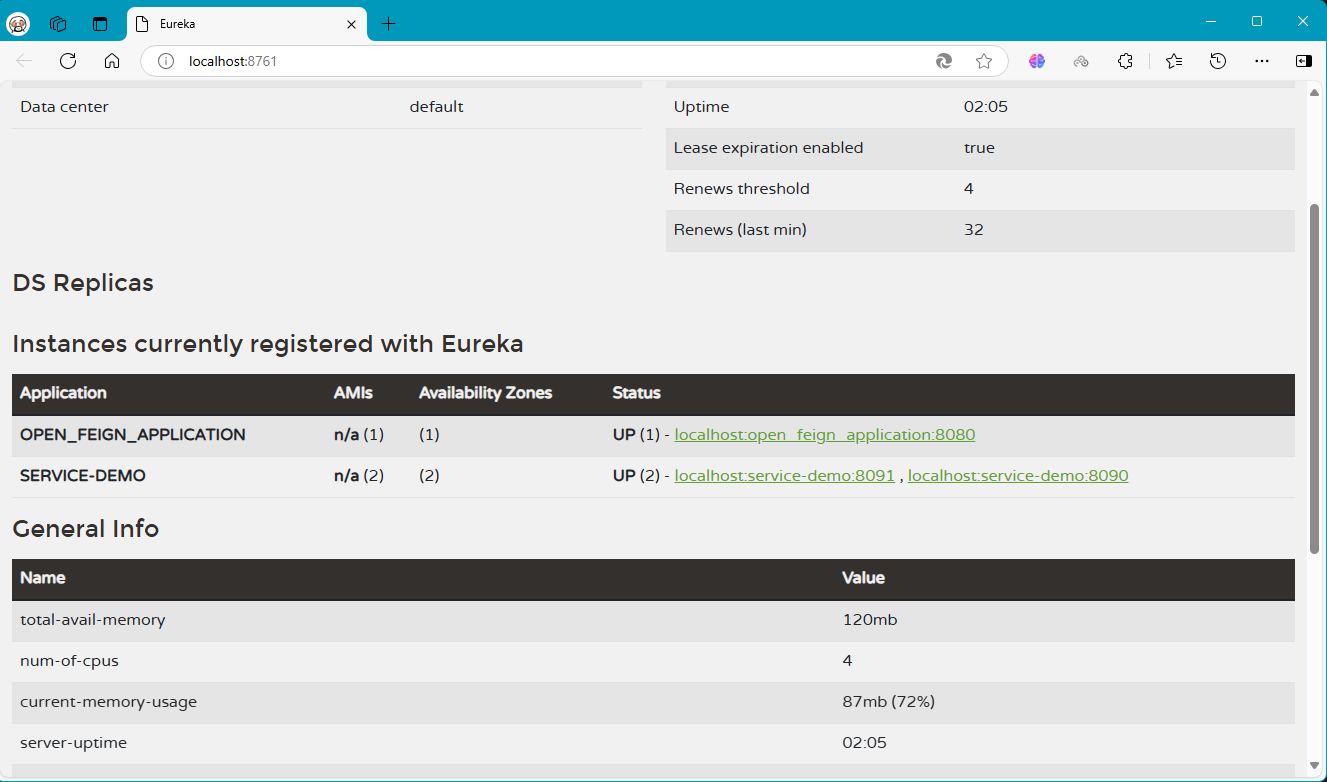The width and height of the screenshot is (1327, 782).
Task: Click the Renews threshold label
Action: click(742, 189)
